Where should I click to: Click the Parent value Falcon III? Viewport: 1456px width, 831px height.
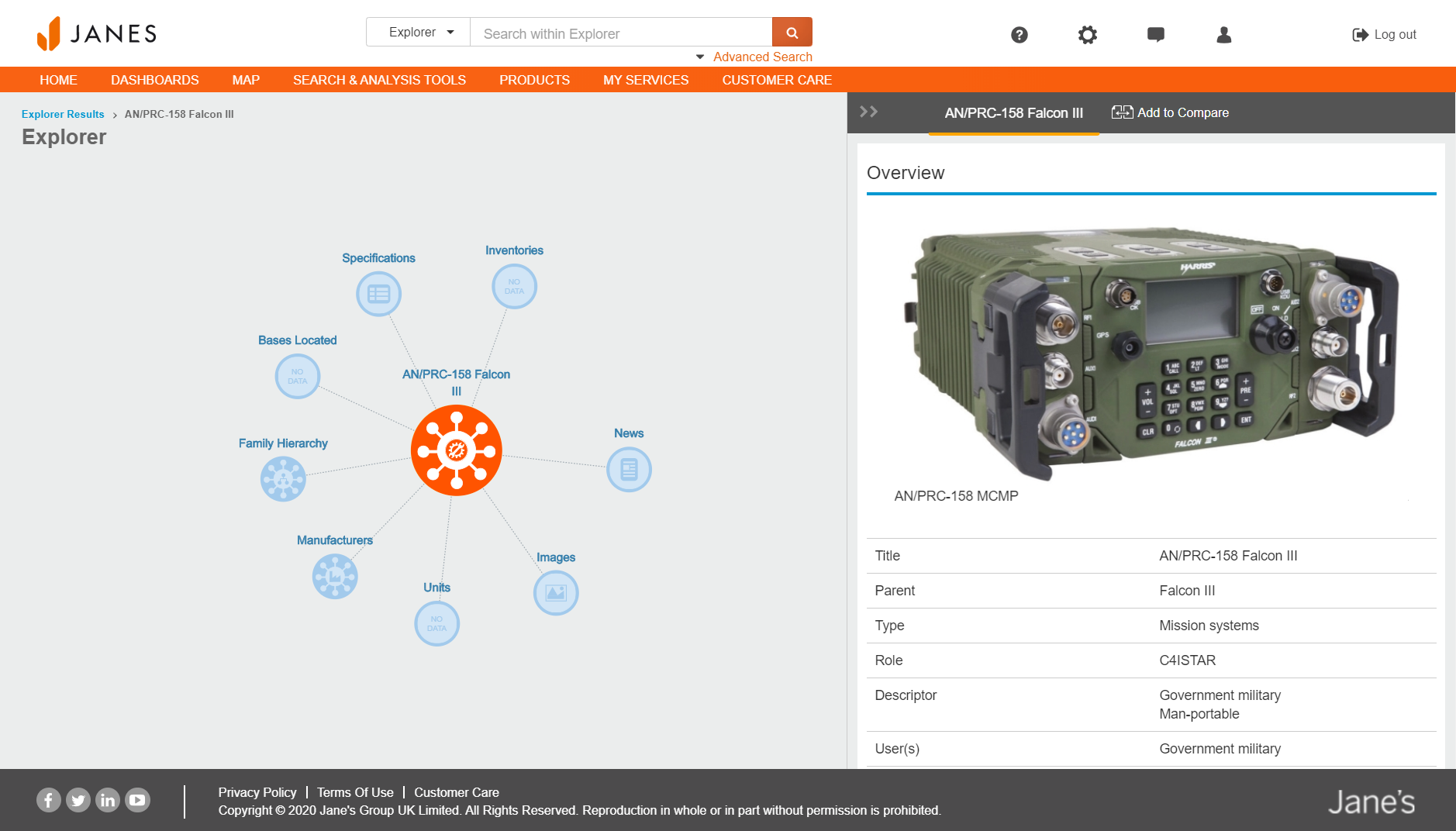point(1187,591)
